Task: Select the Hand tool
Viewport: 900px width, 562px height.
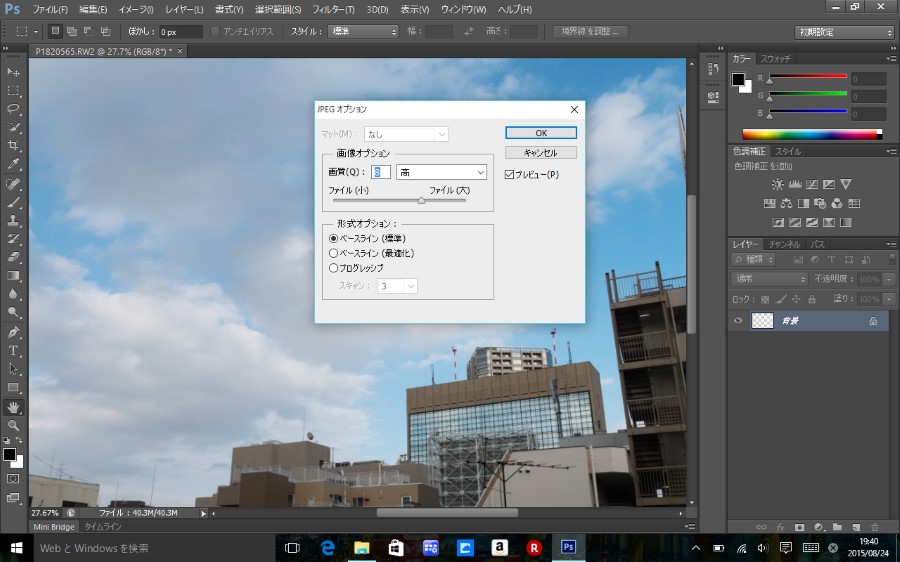Action: pyautogui.click(x=14, y=407)
